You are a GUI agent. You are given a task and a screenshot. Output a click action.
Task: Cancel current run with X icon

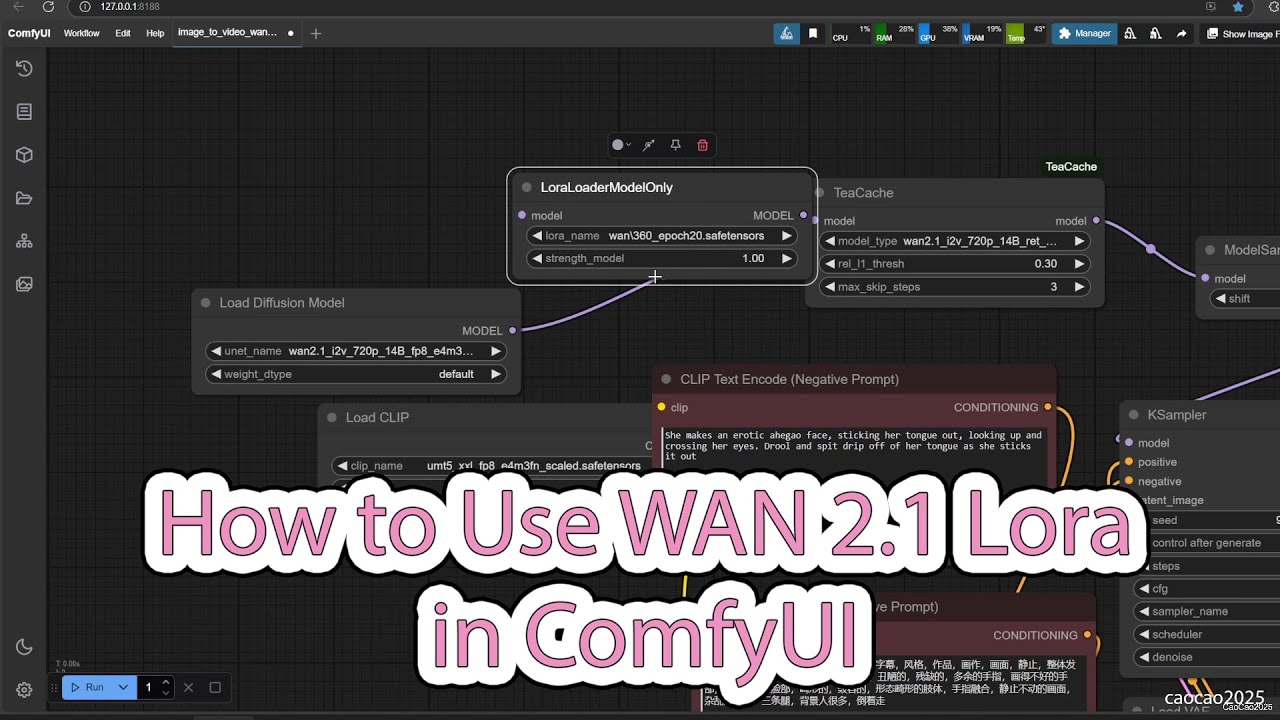coord(188,687)
